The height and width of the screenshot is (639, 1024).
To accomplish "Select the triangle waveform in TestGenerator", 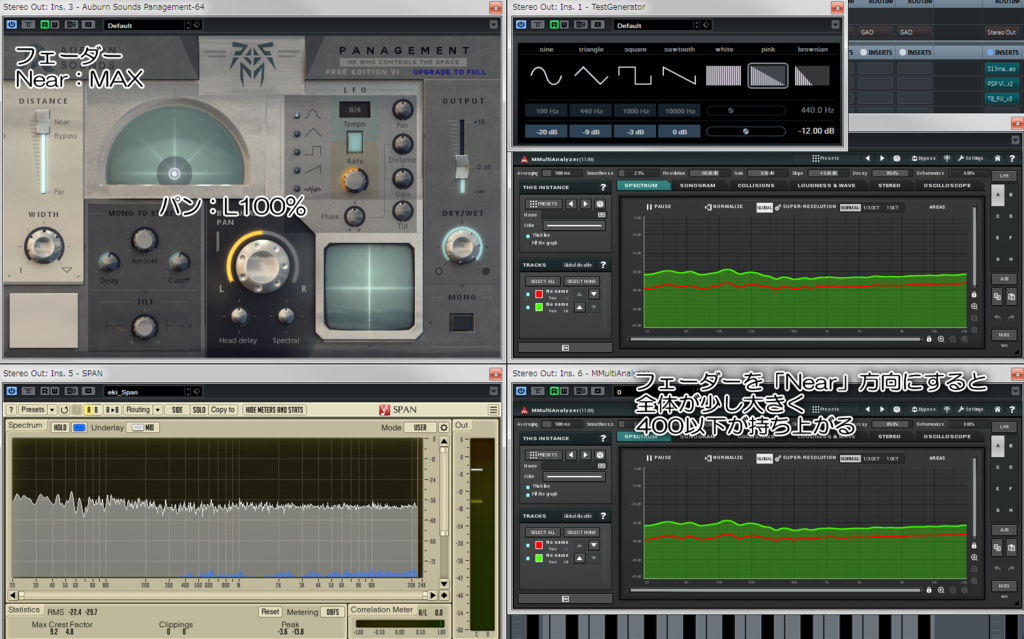I will [591, 76].
